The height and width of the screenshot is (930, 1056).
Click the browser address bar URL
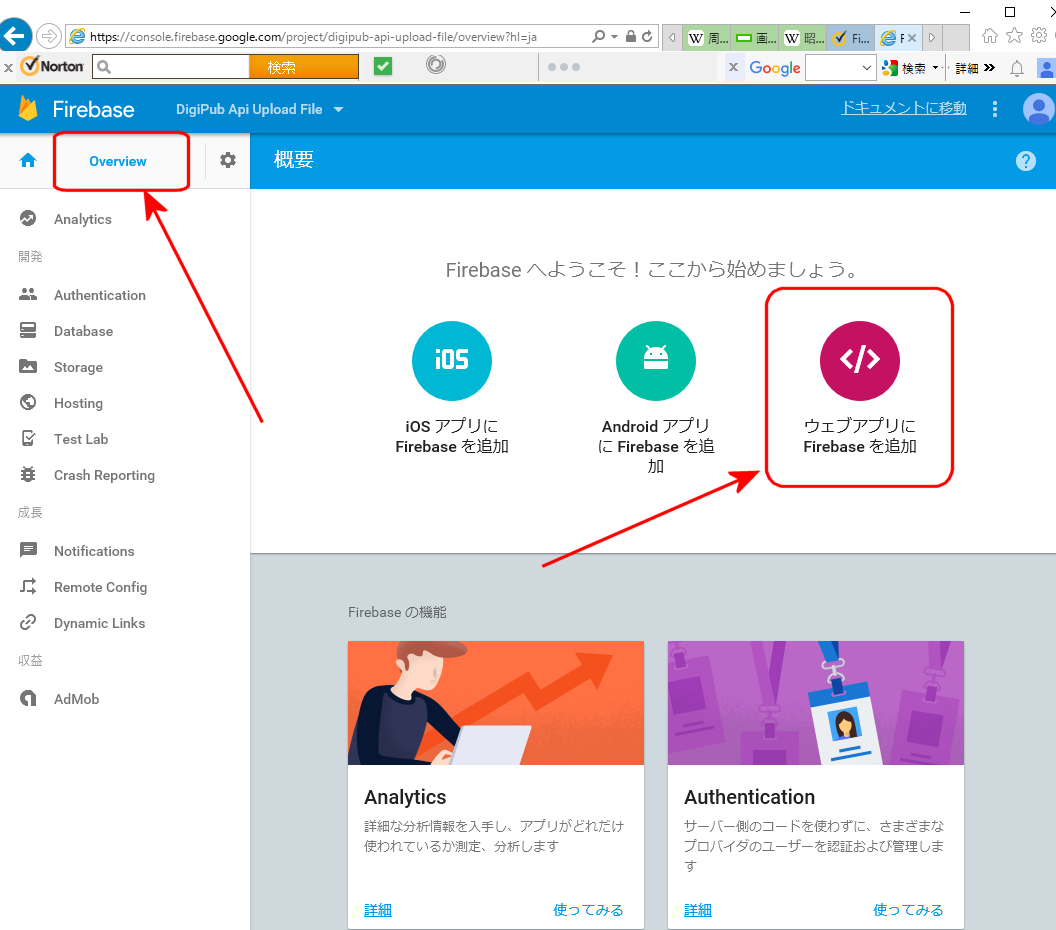tap(313, 36)
